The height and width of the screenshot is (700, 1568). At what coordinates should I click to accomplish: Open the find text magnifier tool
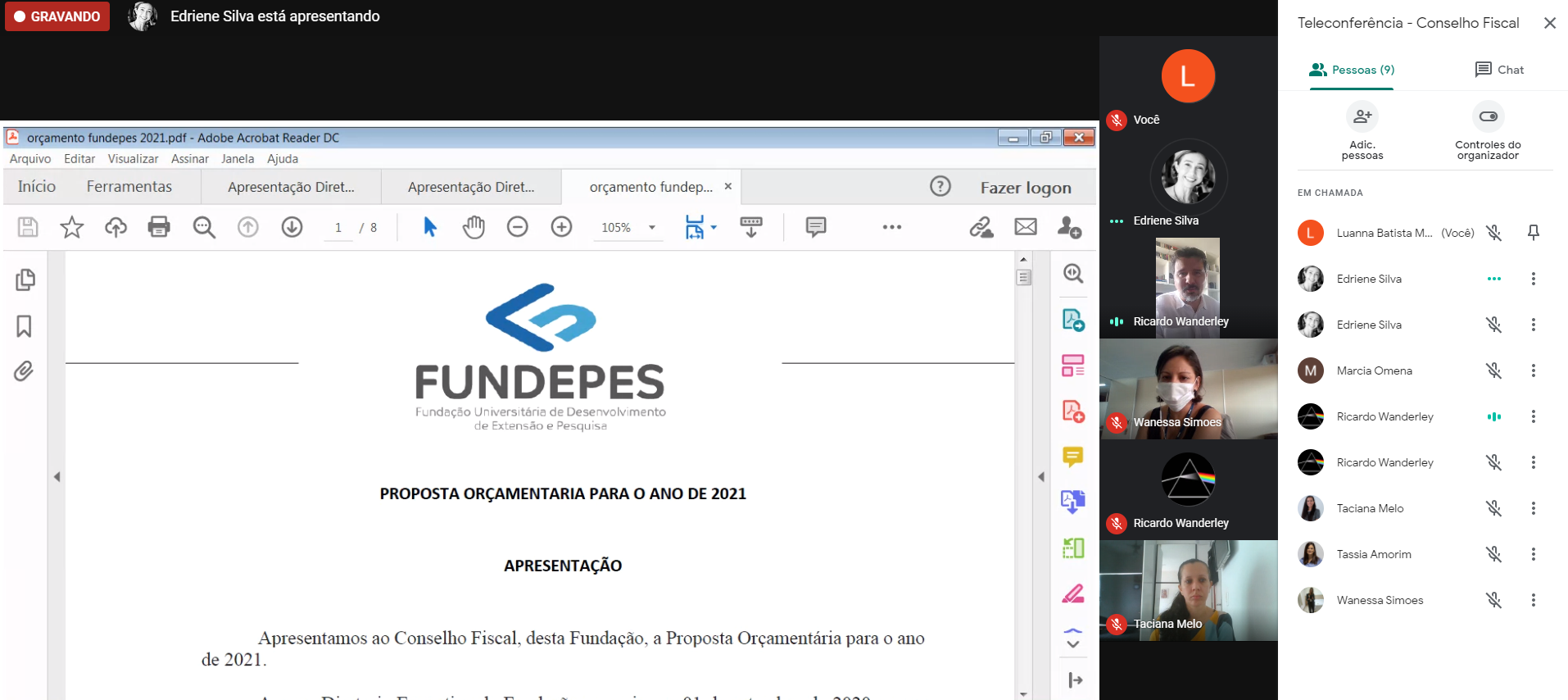204,227
